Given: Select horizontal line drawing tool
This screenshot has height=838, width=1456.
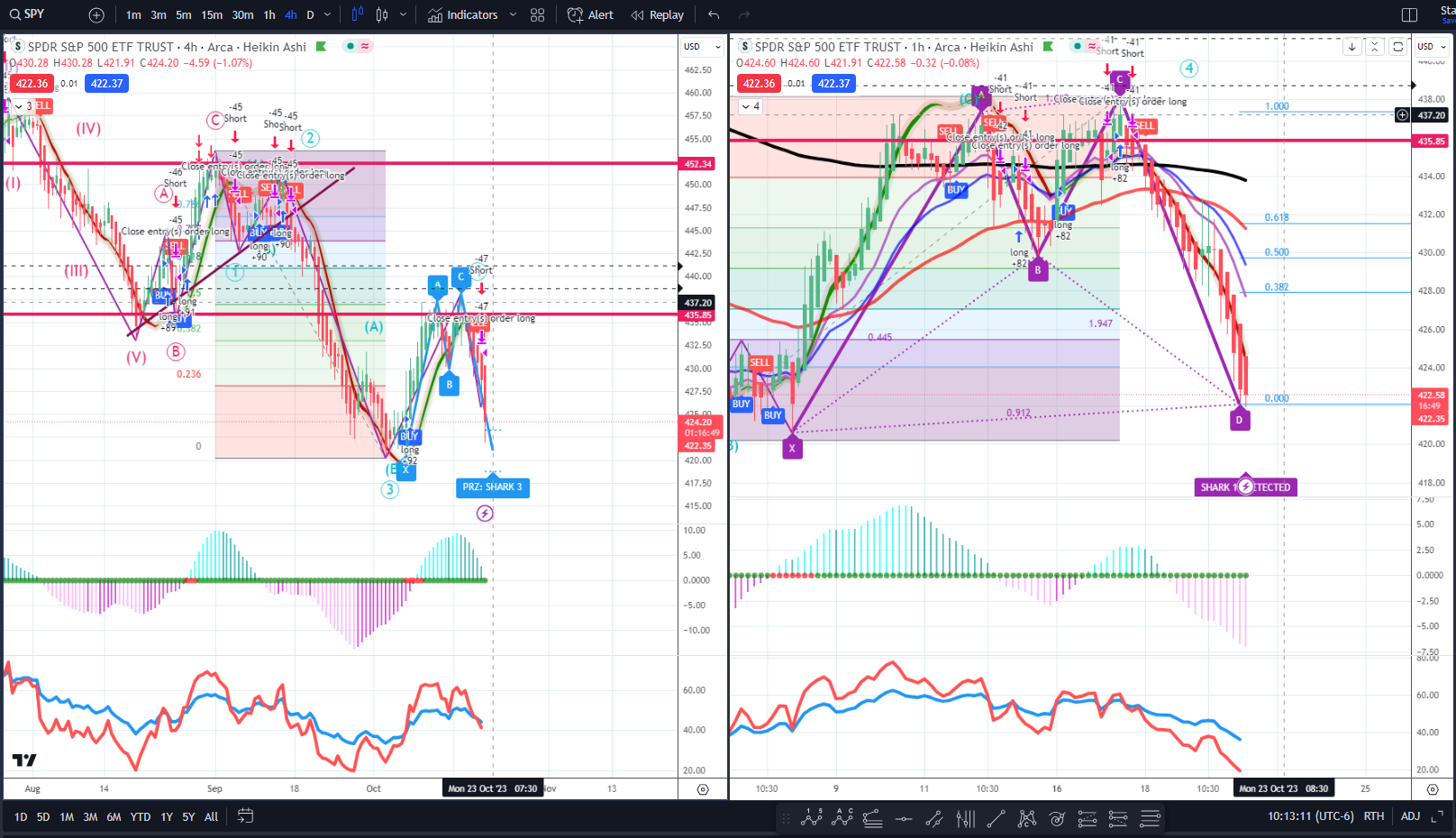Looking at the screenshot, I should pos(904,818).
